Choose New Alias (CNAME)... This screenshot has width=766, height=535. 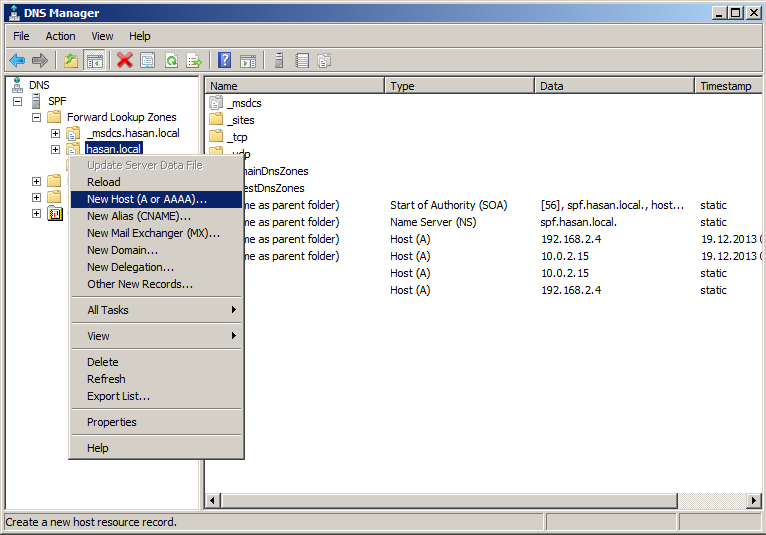[x=156, y=216]
